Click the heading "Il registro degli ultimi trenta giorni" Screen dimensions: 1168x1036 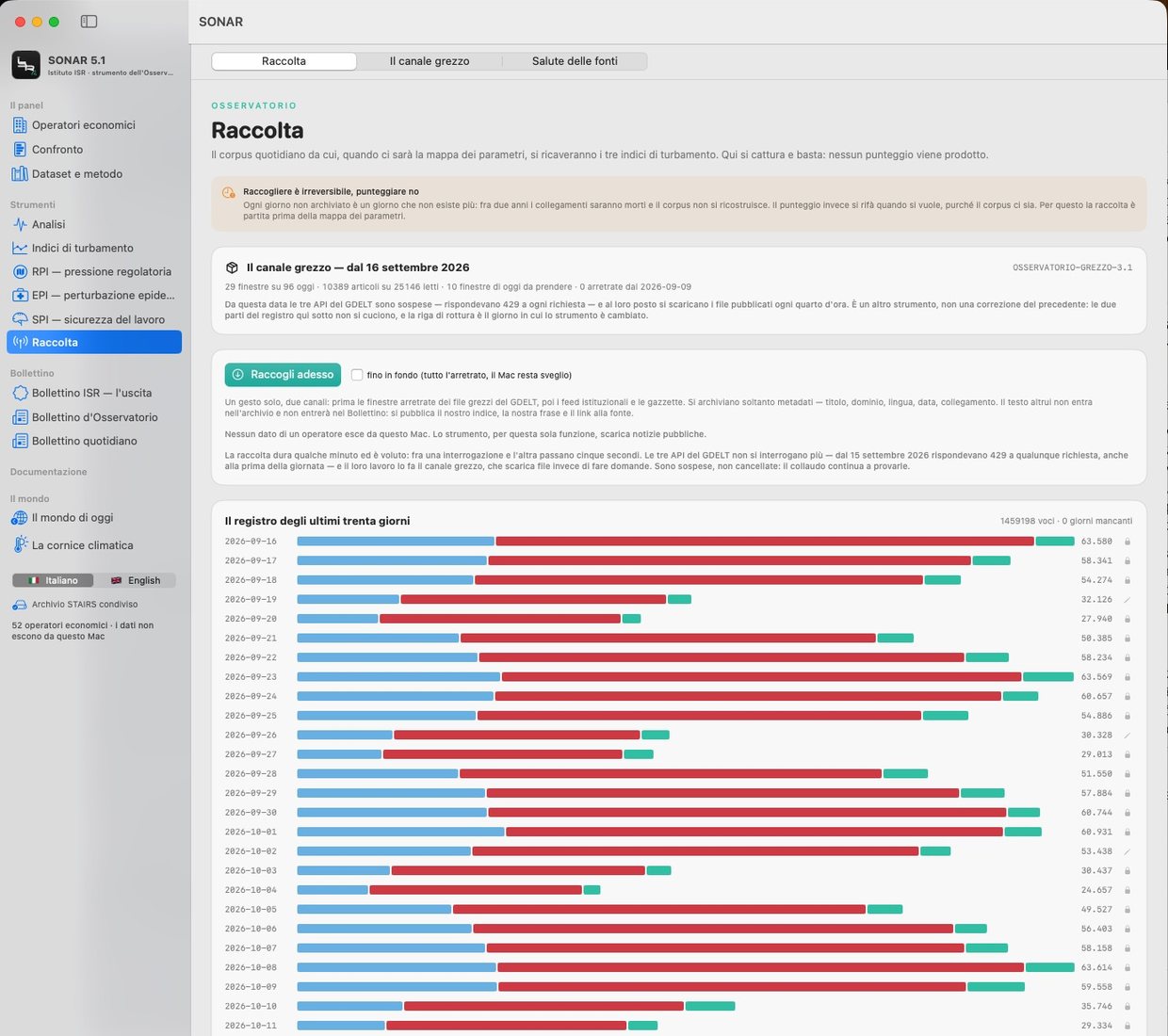[317, 521]
